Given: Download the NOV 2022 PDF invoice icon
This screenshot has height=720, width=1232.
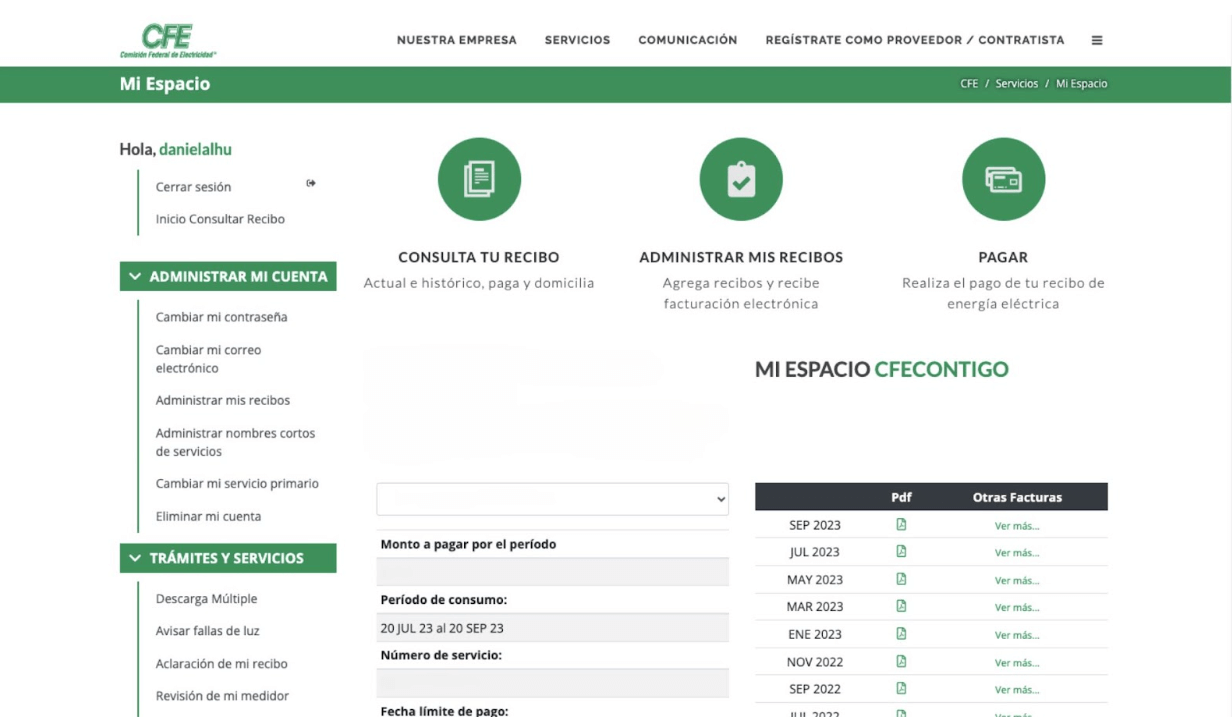Looking at the screenshot, I should [902, 661].
